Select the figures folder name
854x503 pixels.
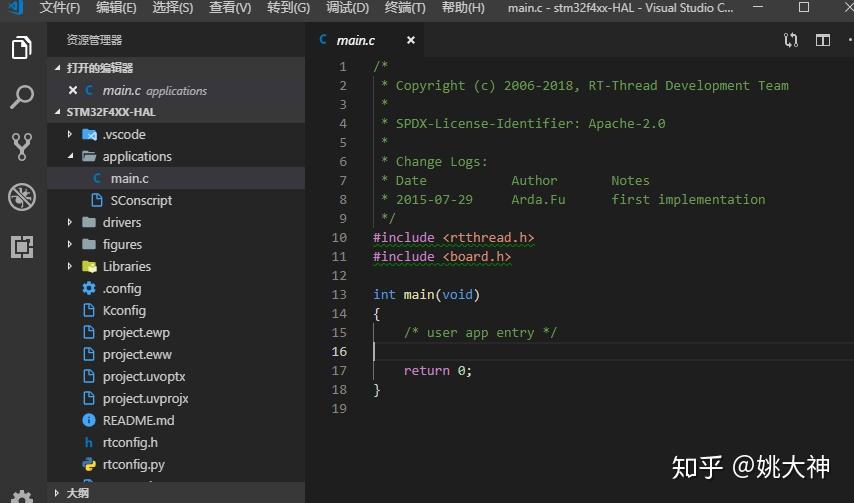(123, 244)
